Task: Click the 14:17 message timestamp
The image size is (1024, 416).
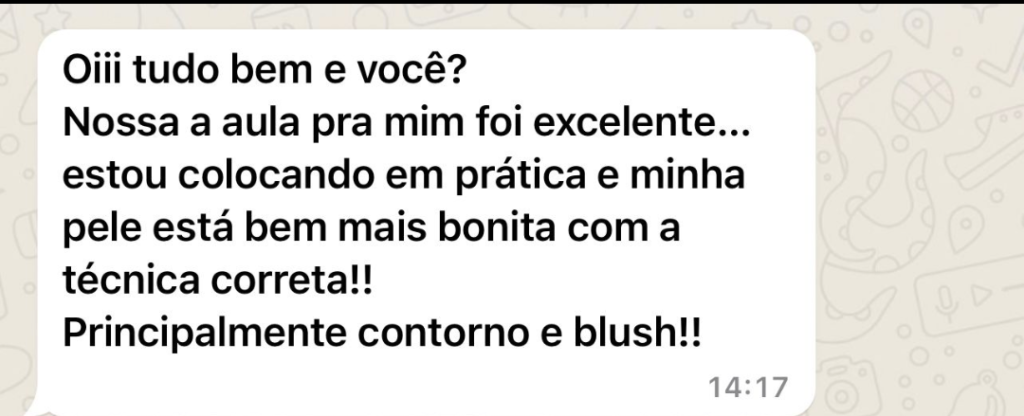Action: click(748, 387)
